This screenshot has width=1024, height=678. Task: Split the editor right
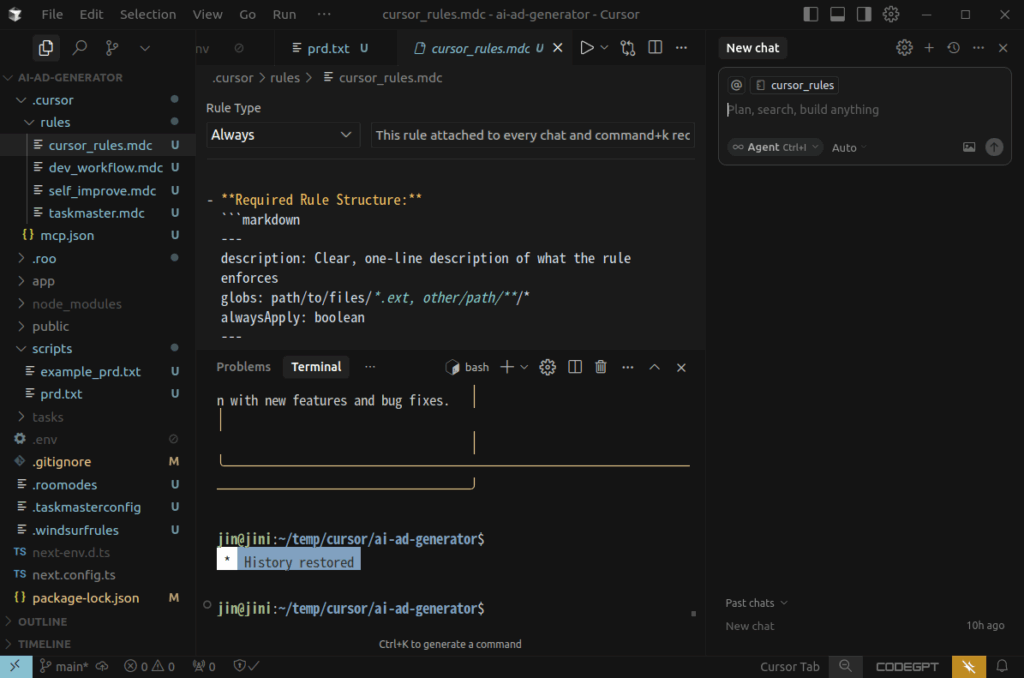click(655, 48)
